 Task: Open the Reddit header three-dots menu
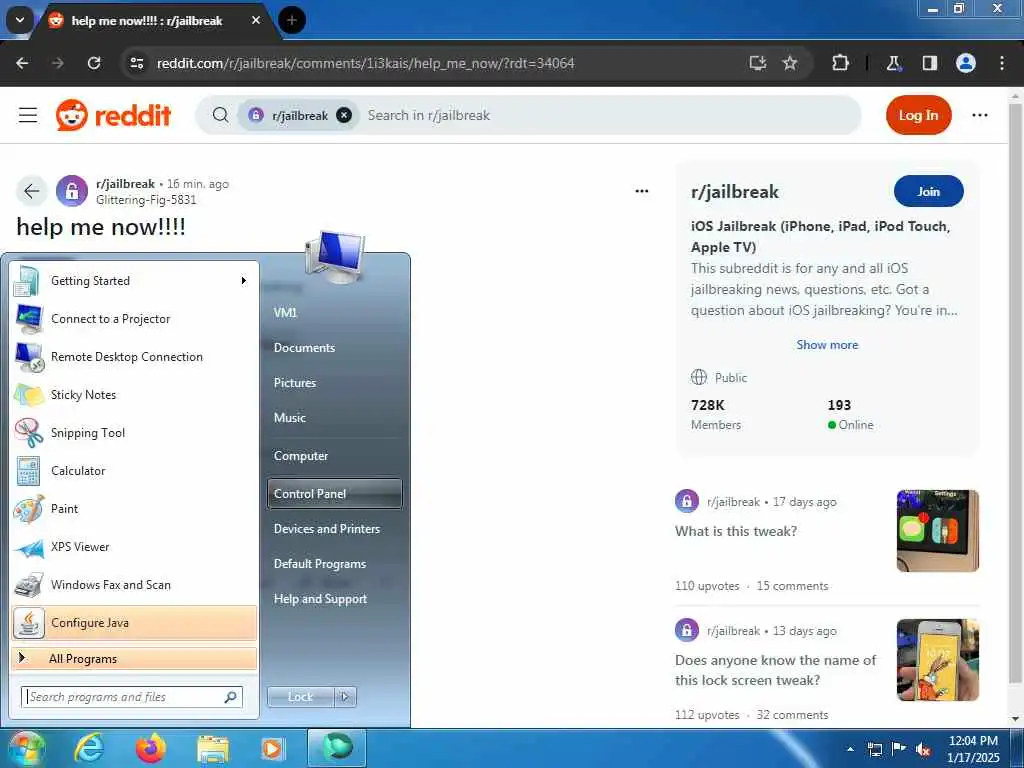[980, 116]
